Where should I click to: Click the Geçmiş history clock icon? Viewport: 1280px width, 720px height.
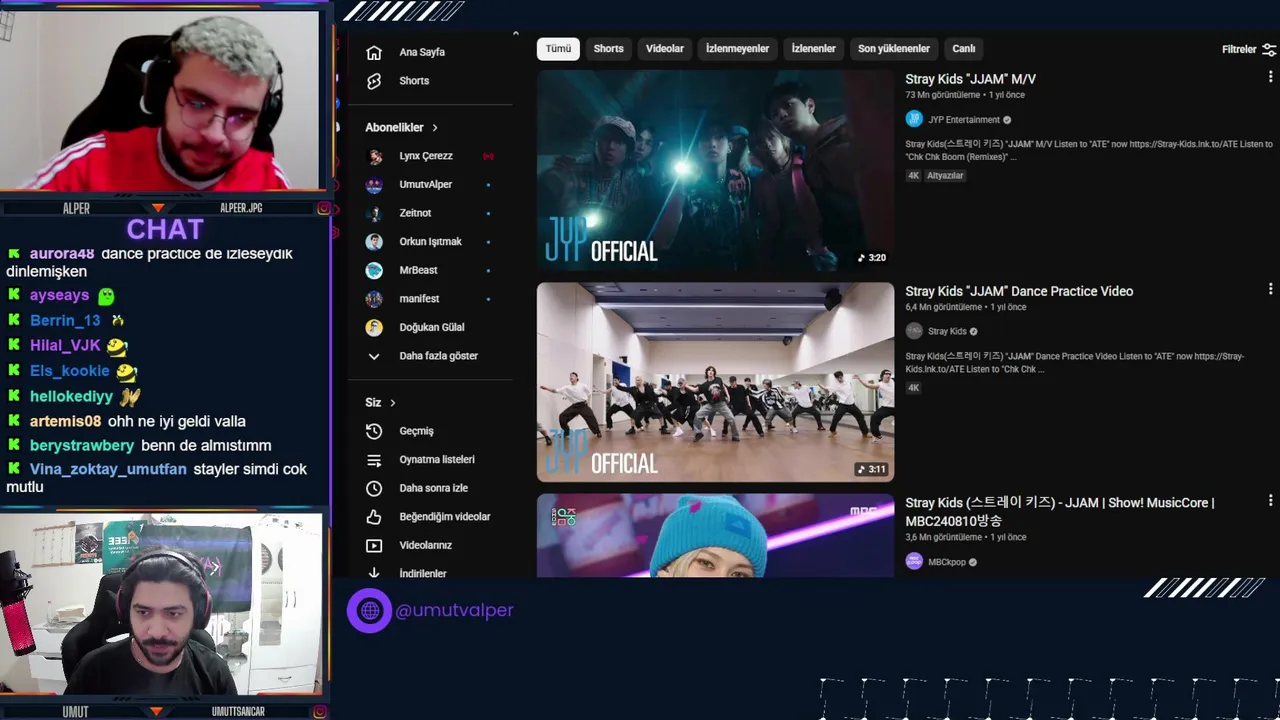point(374,431)
